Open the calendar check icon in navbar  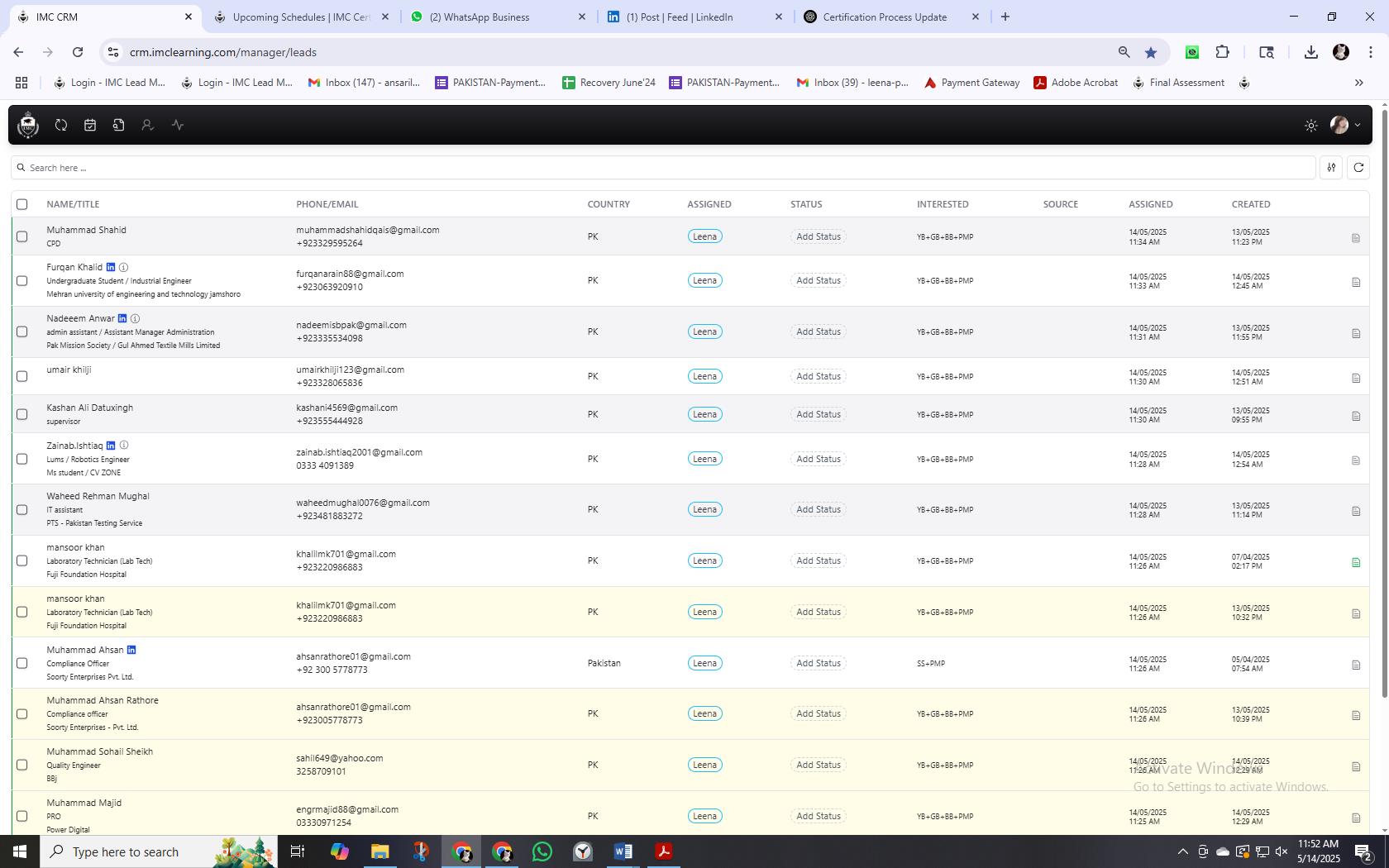90,125
